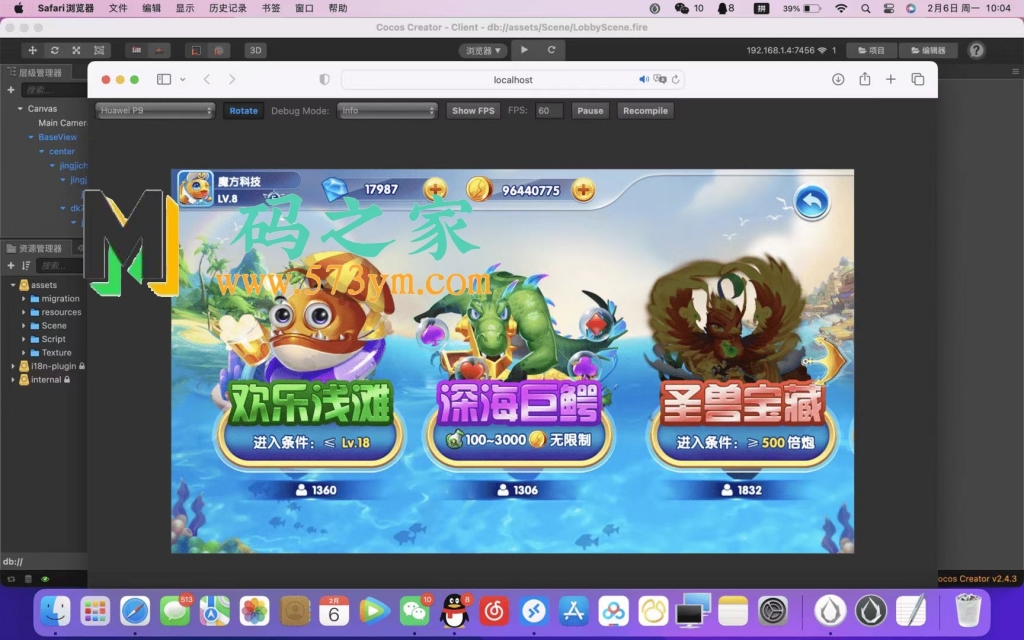Select the internal package

45,379
